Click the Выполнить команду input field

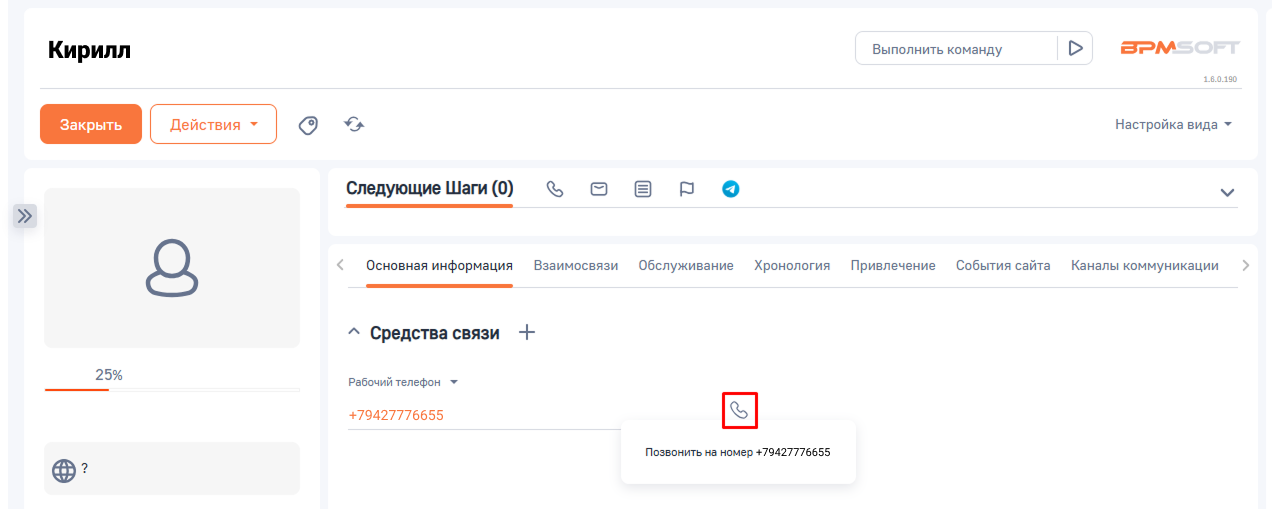(955, 49)
